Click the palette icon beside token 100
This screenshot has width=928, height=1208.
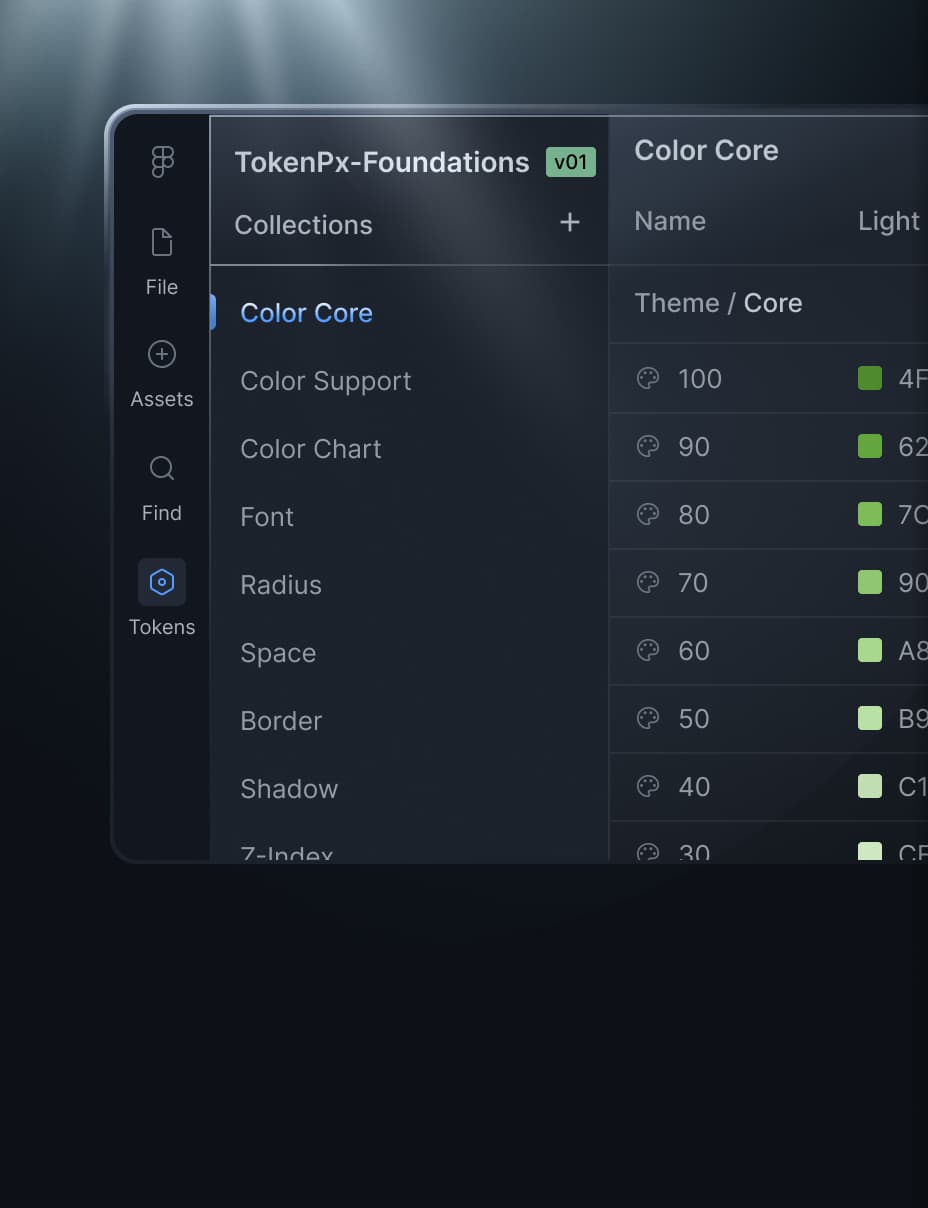648,378
